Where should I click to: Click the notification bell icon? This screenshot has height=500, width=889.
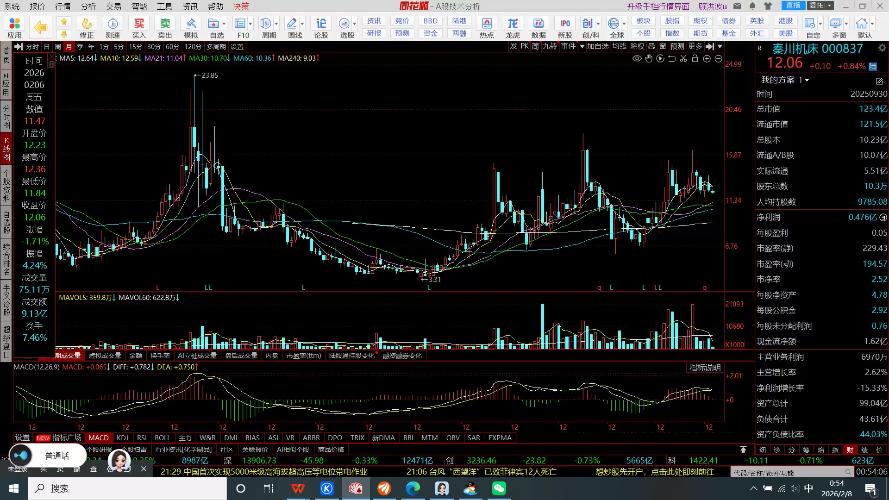752,6
